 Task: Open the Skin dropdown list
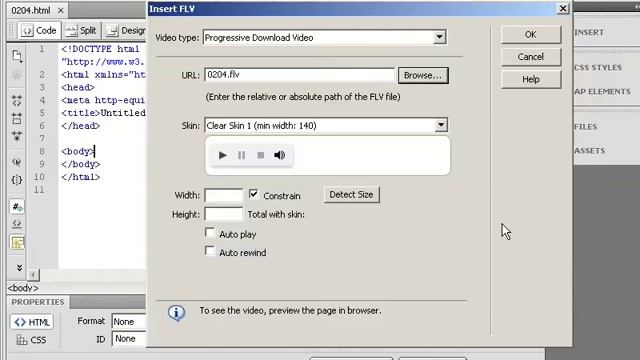pyautogui.click(x=441, y=125)
